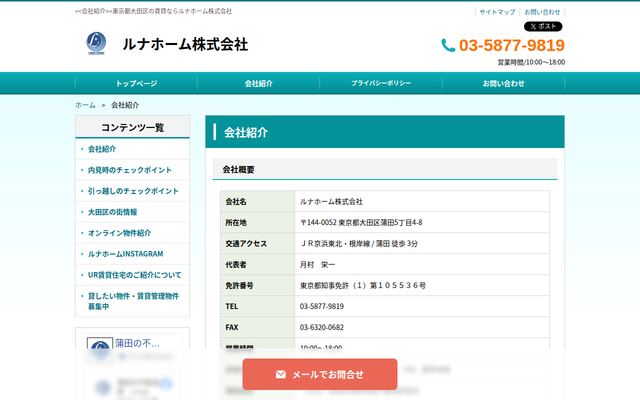Select お問い合わせ in the teal navigation bar

(503, 83)
